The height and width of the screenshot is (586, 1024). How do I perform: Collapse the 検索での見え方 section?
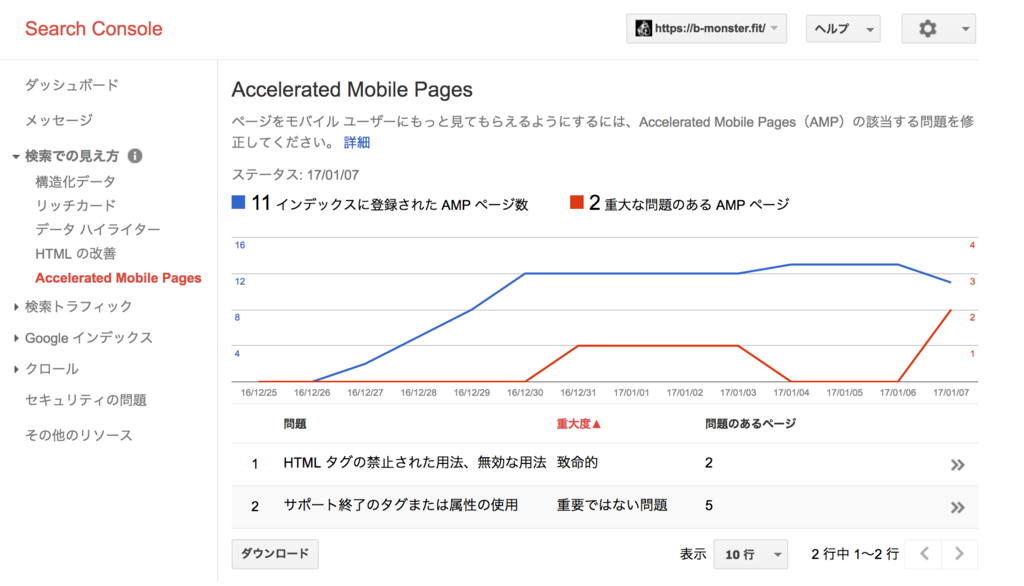[x=16, y=157]
